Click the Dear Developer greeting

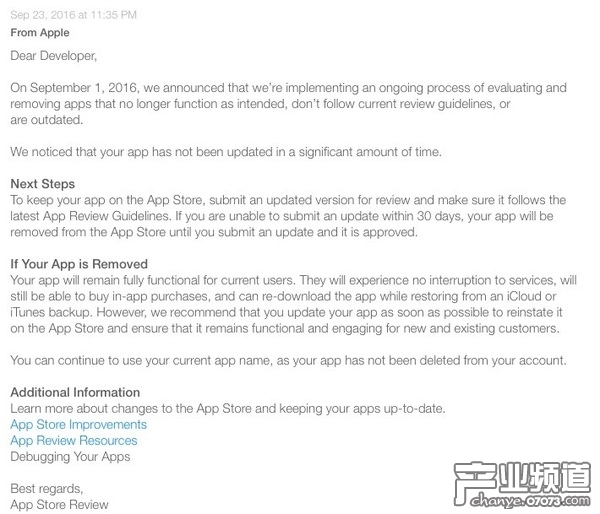click(54, 56)
